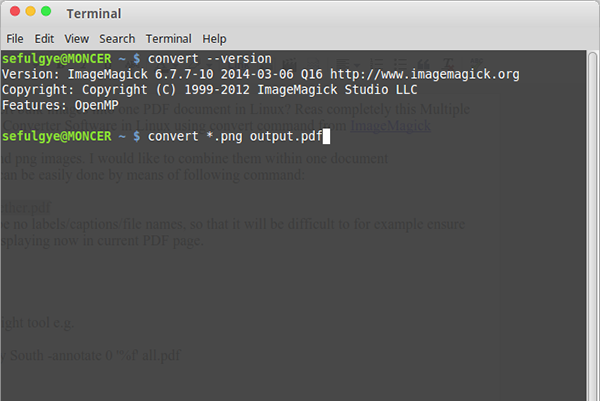Viewport: 600px width, 401px height.
Task: Open the File menu
Action: click(15, 39)
